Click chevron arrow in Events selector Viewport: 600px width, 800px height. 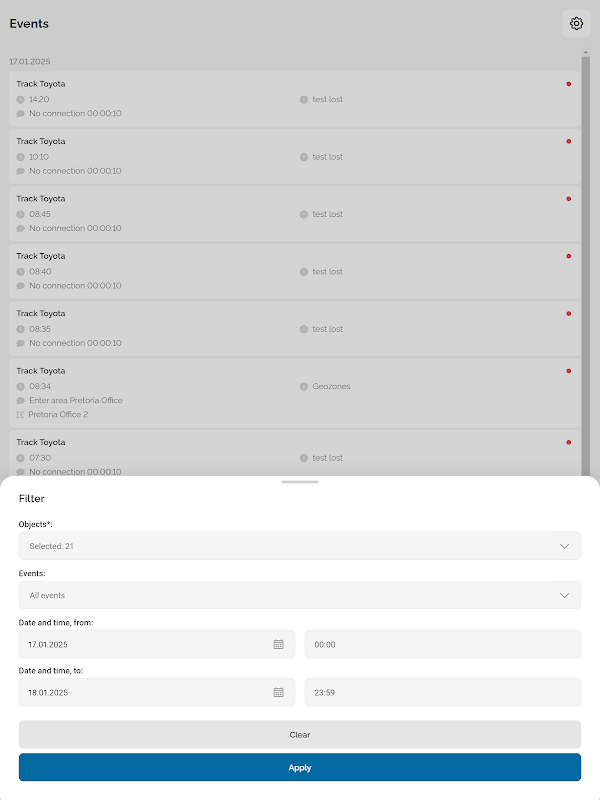(x=565, y=595)
